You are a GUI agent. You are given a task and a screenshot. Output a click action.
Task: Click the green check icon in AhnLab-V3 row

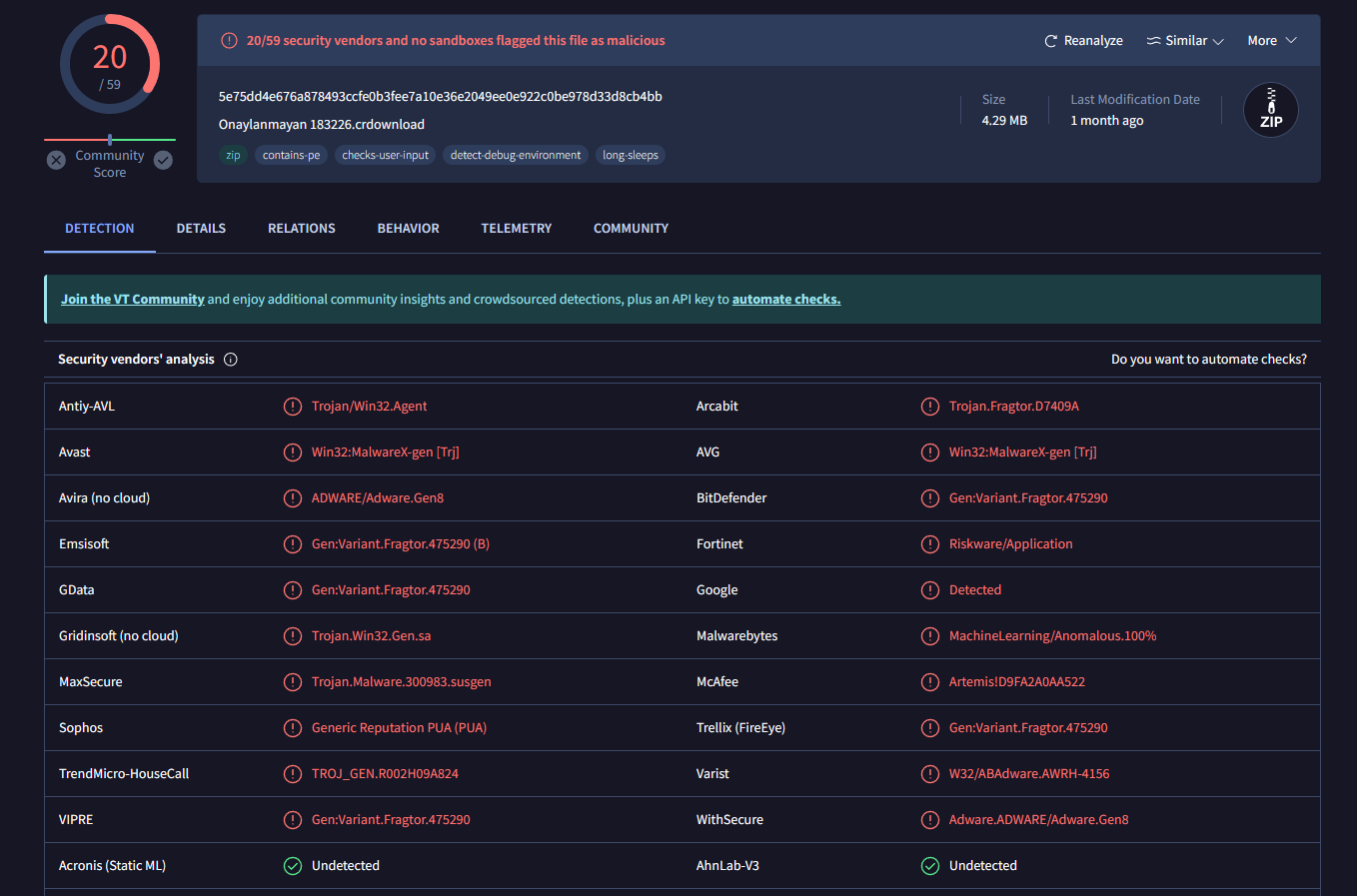[930, 866]
